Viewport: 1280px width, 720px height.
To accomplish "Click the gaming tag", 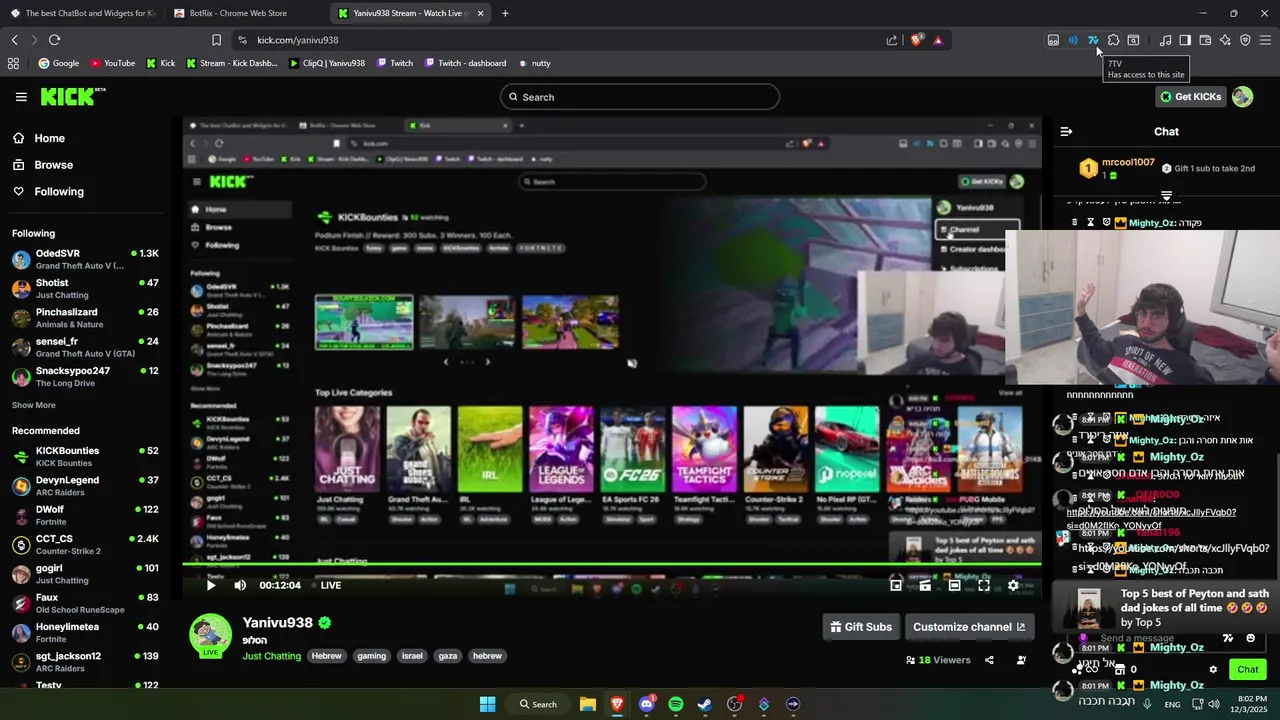I will [x=372, y=656].
